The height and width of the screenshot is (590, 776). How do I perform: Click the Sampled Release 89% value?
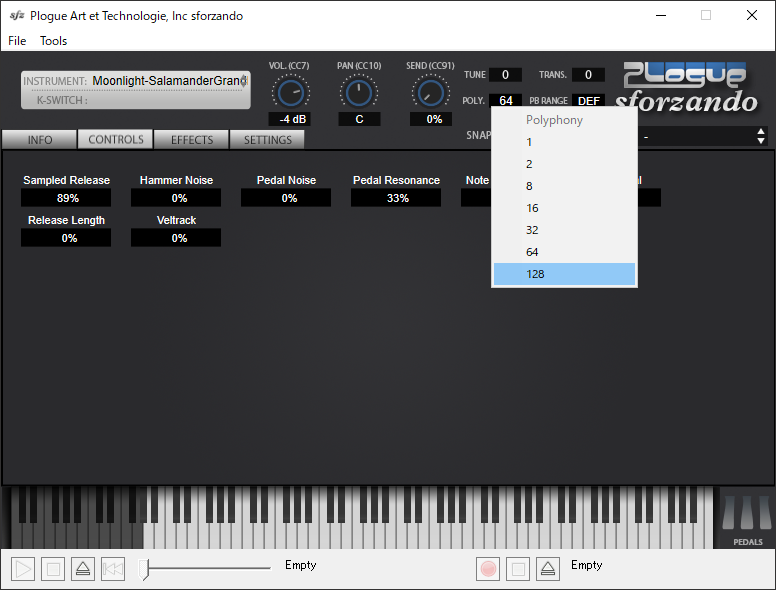pos(66,198)
